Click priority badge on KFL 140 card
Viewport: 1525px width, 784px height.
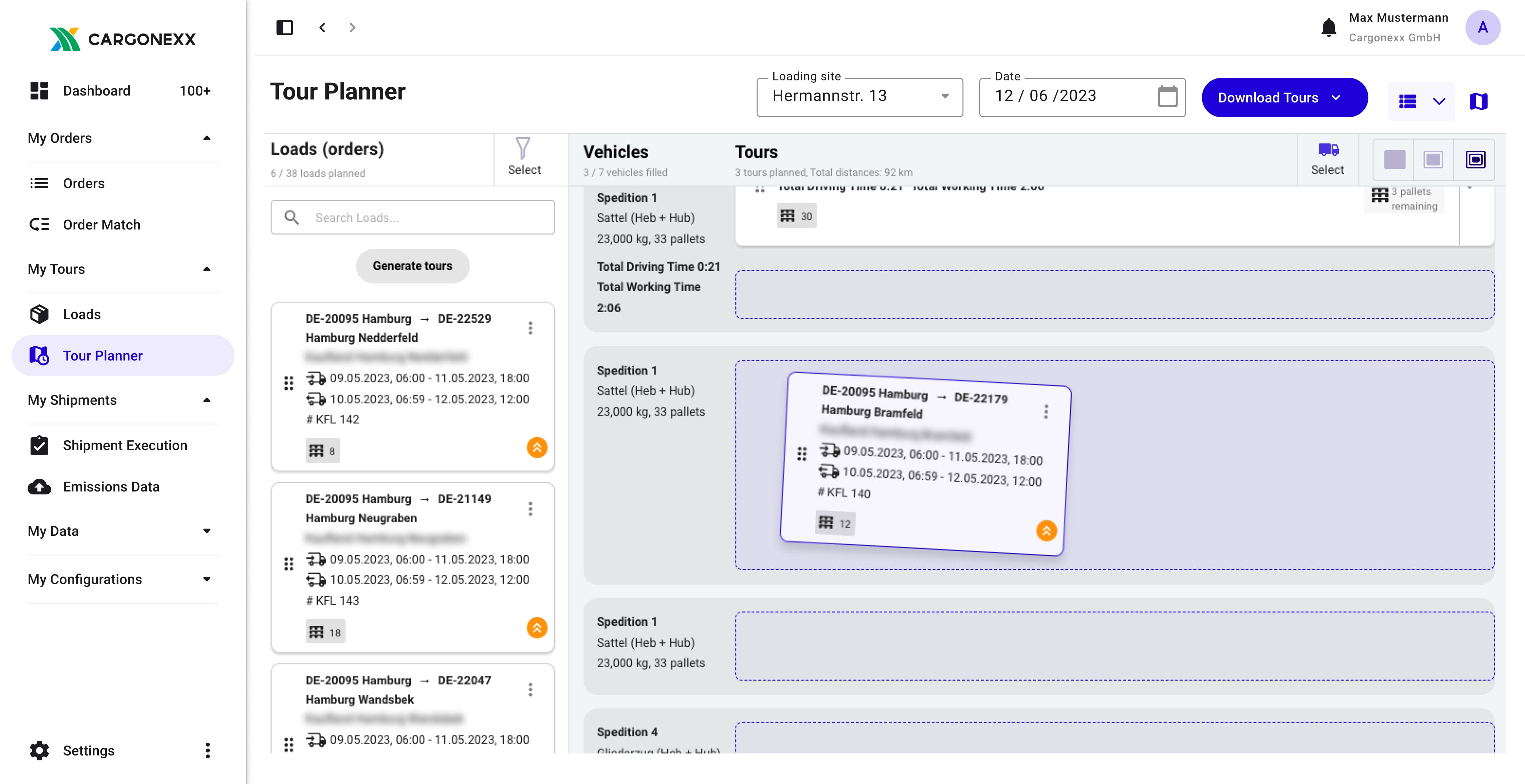1046,531
